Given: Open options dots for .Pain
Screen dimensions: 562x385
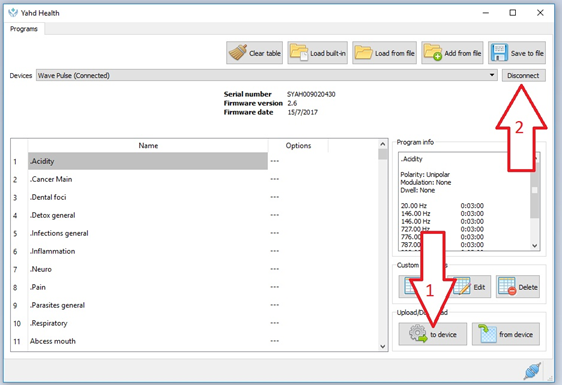Looking at the screenshot, I should tap(275, 287).
